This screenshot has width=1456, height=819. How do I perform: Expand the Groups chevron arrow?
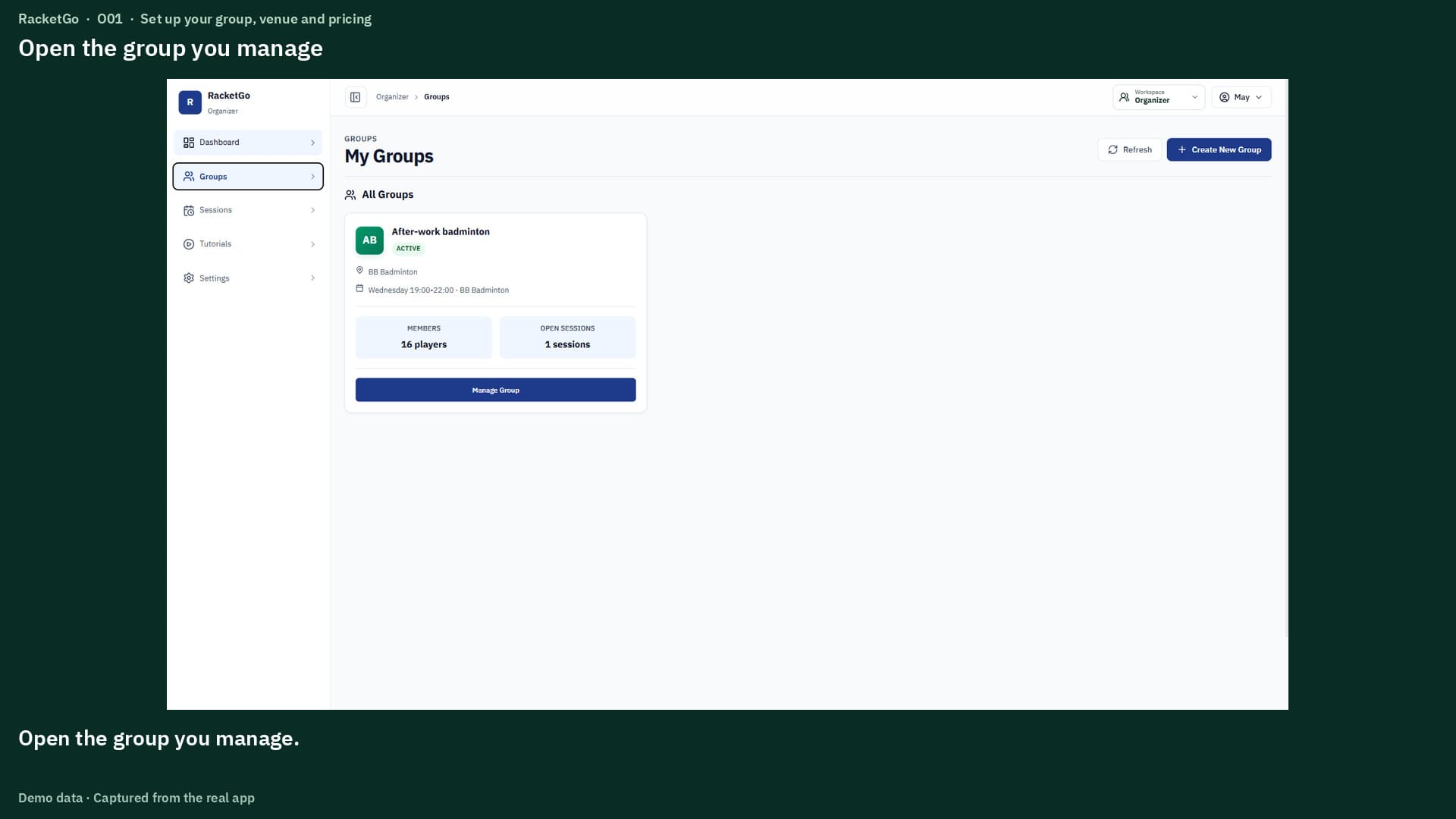[312, 177]
